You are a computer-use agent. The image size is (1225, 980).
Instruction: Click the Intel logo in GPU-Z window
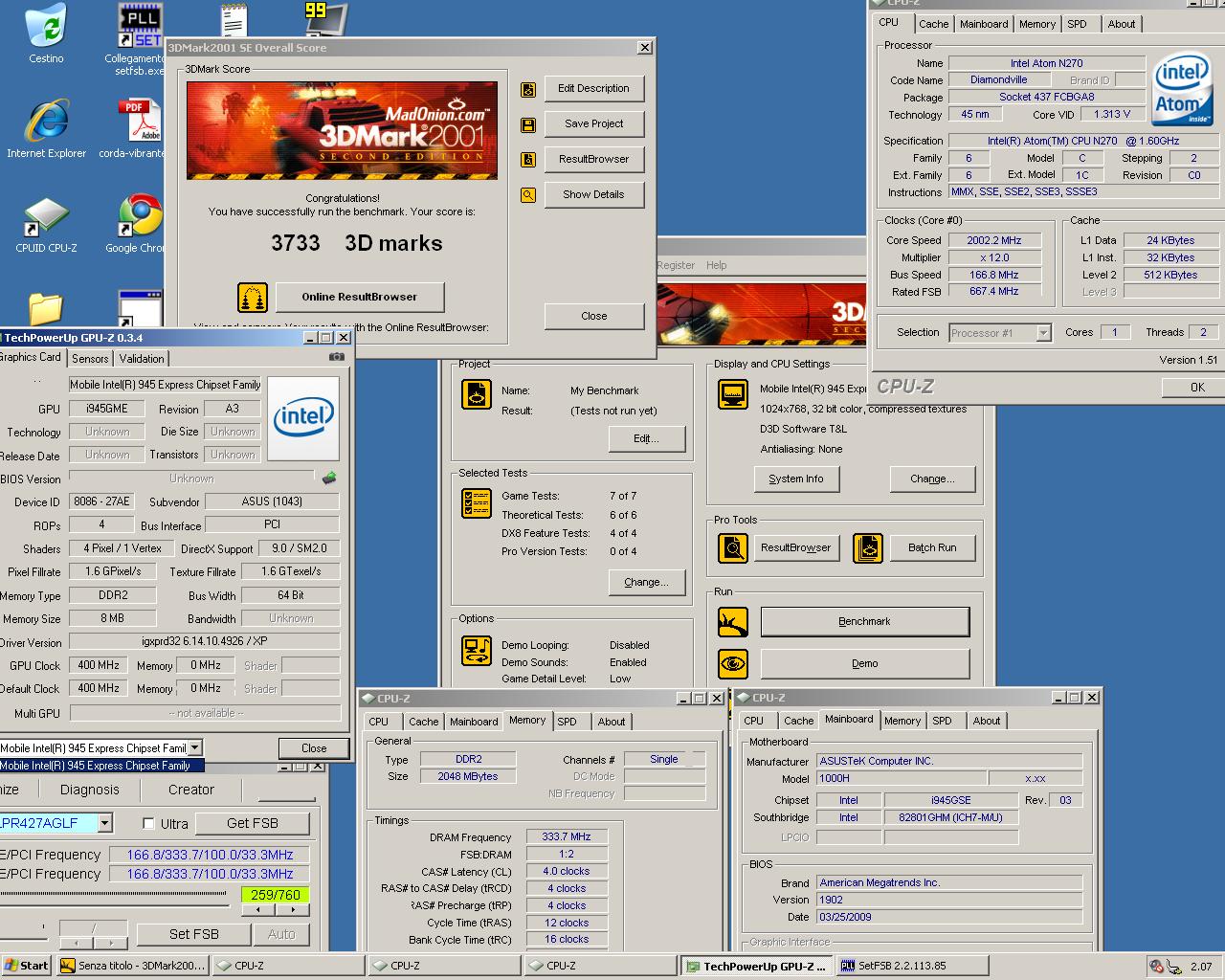coord(303,418)
